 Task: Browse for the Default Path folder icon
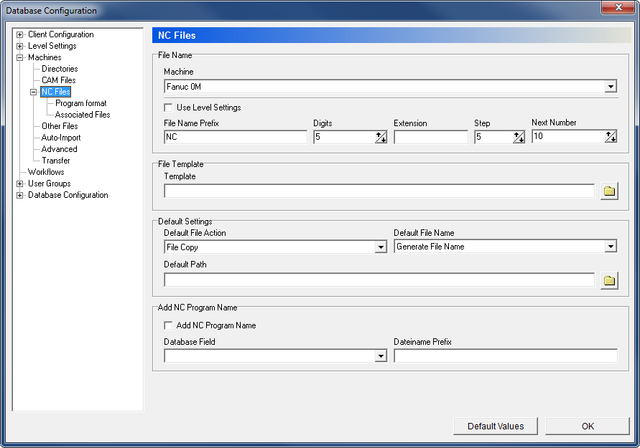click(x=609, y=280)
